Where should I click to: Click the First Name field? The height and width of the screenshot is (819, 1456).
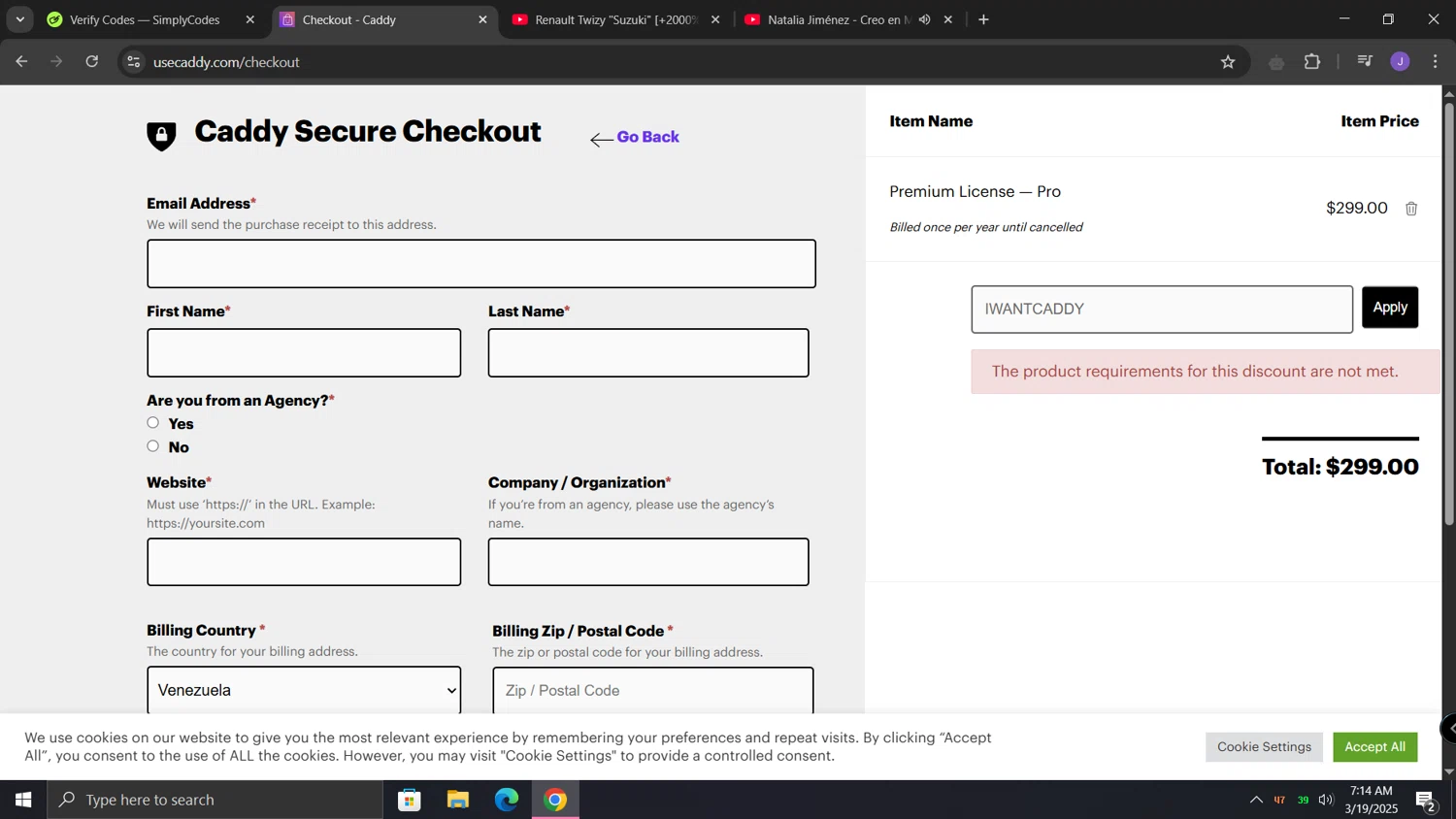point(304,352)
